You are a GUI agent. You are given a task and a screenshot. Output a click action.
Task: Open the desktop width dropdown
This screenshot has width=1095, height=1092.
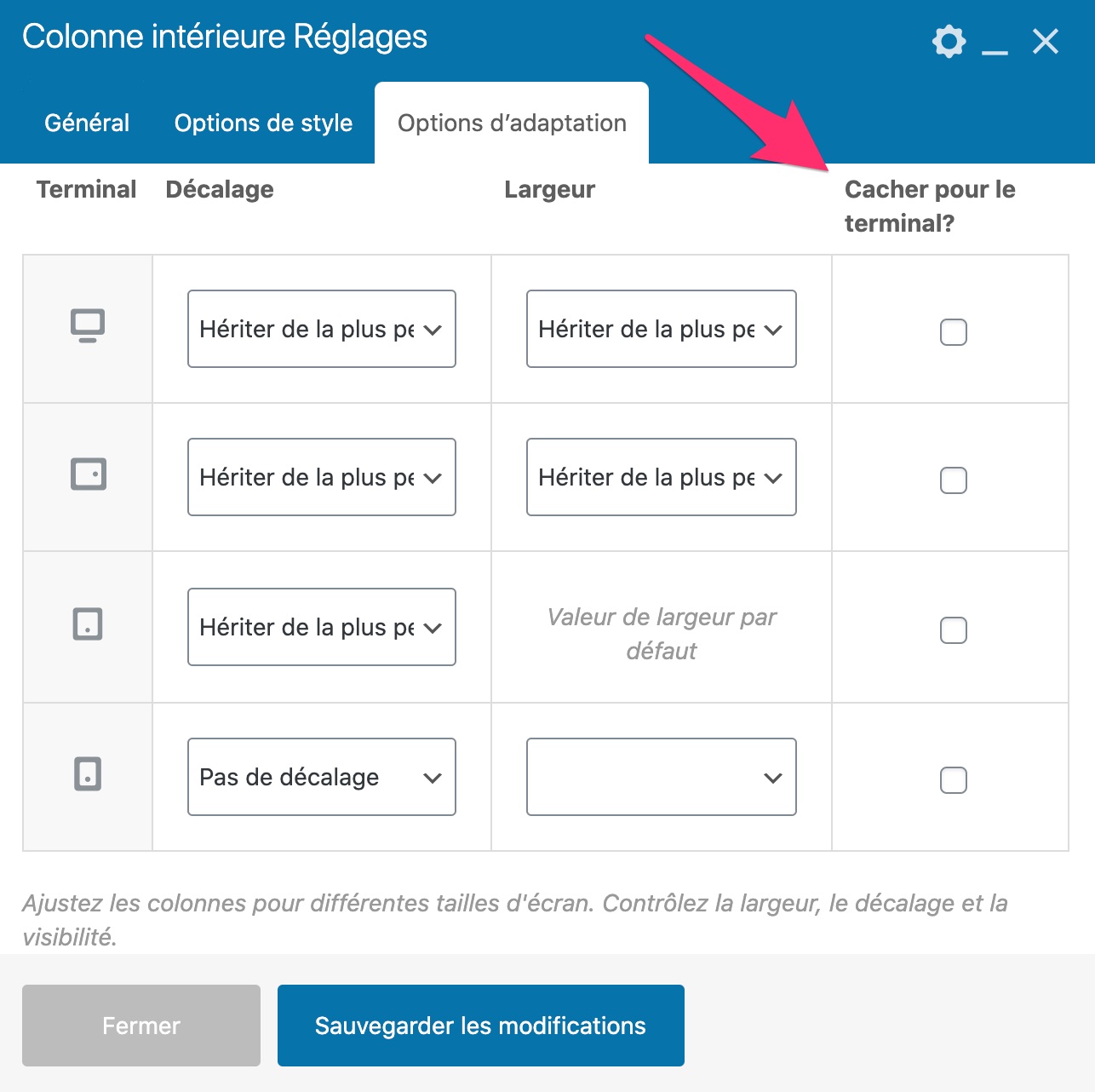coord(661,329)
